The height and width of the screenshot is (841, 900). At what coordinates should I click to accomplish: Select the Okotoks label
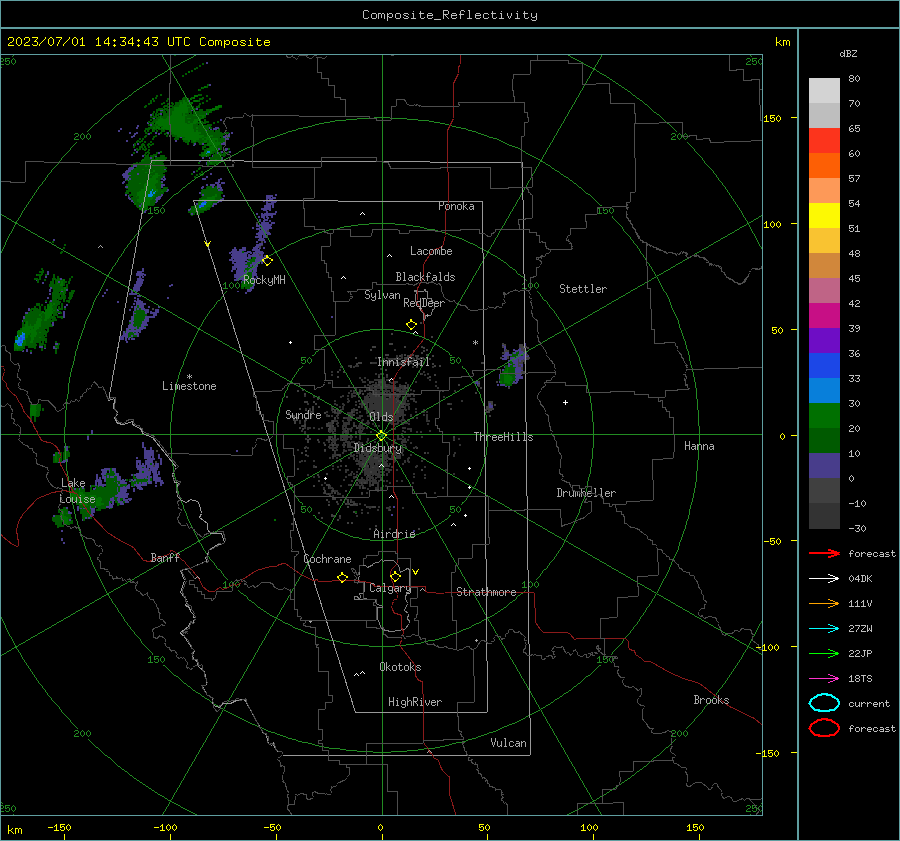point(400,667)
